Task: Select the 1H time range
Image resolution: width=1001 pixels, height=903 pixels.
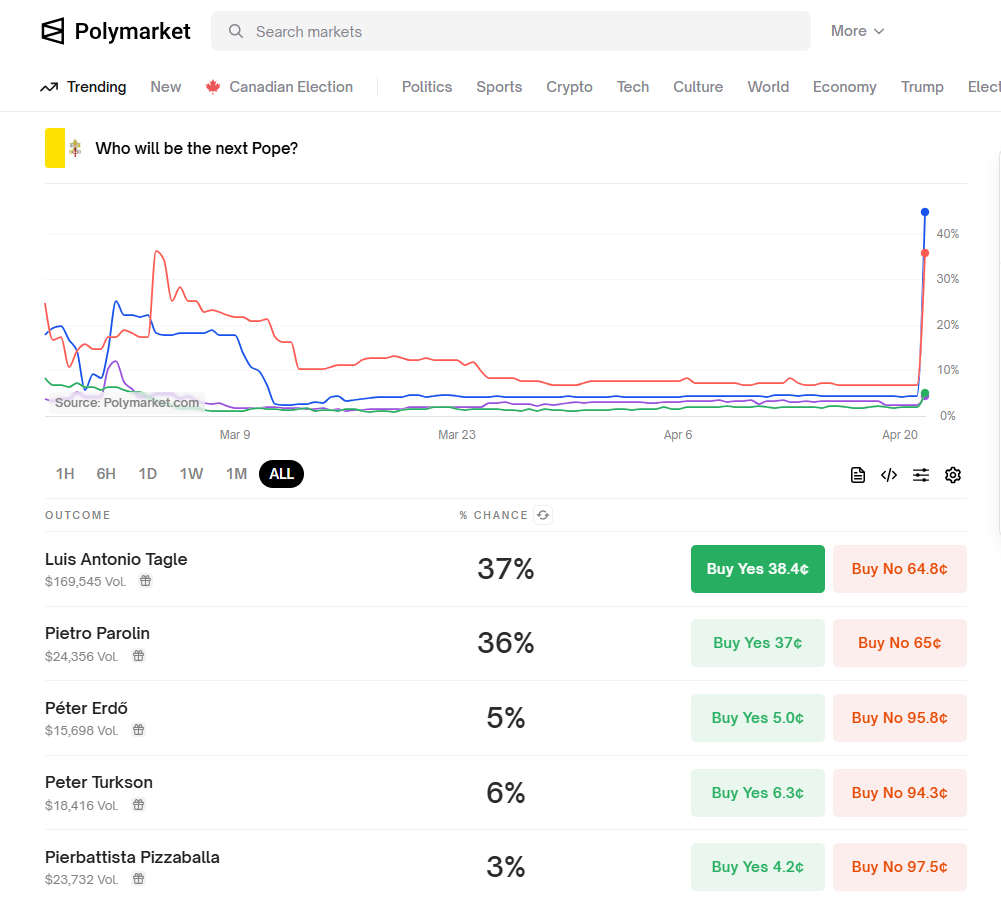Action: [65, 474]
